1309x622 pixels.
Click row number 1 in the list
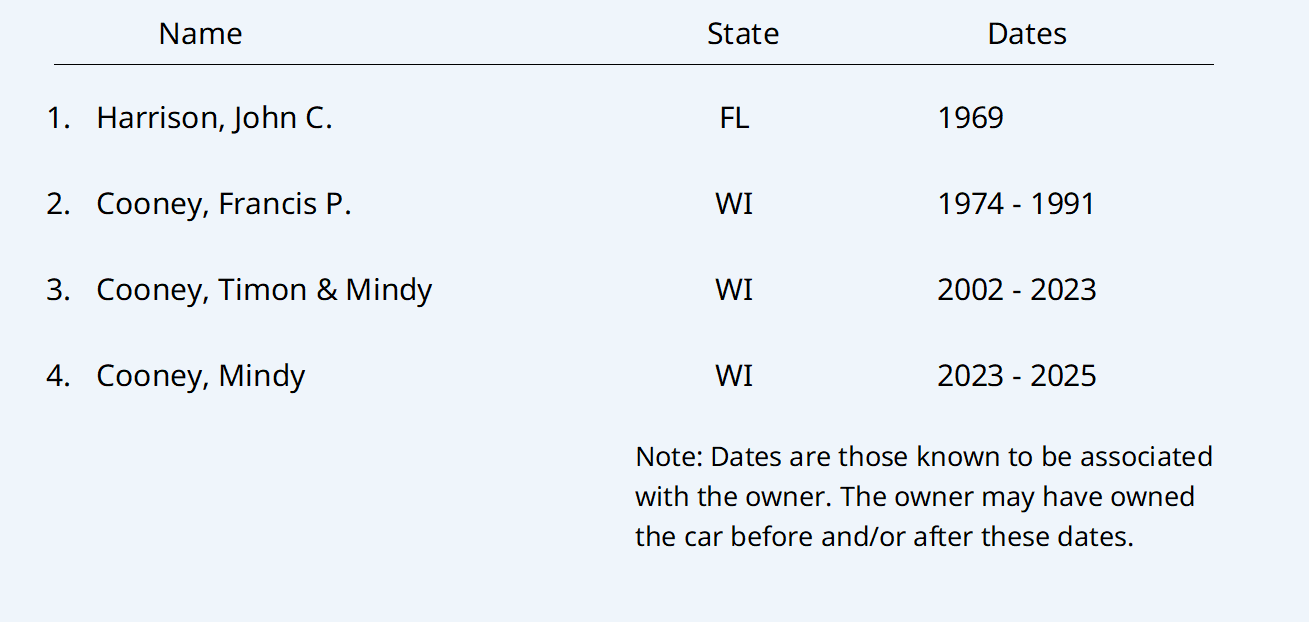58,118
